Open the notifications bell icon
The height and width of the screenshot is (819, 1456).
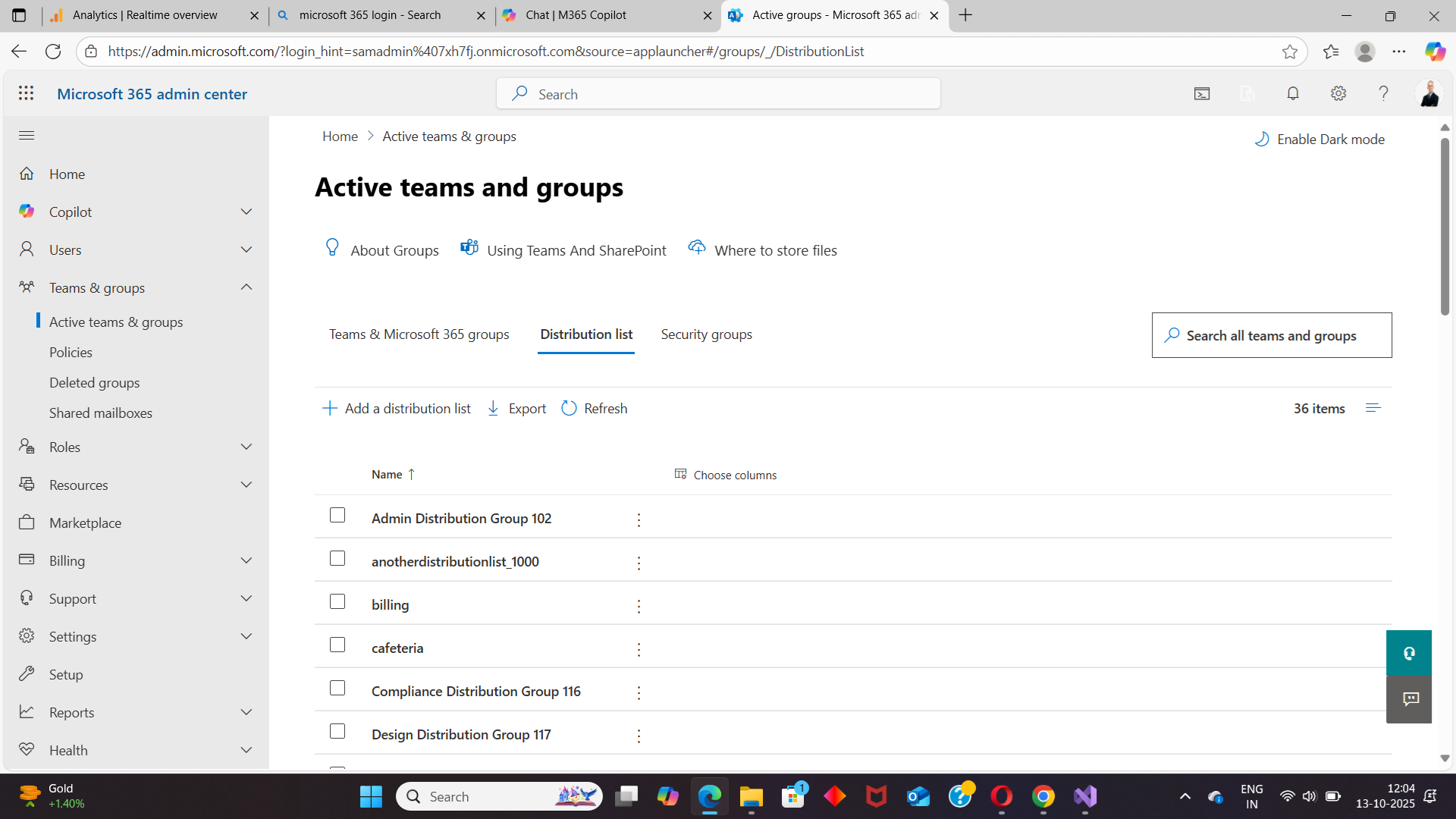tap(1293, 93)
